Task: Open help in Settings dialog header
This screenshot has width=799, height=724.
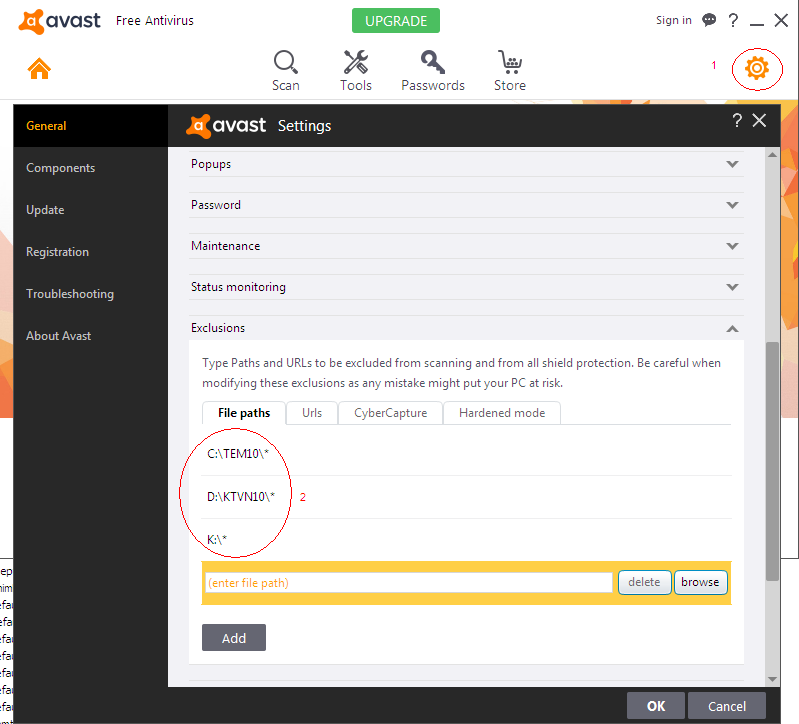Action: coord(737,120)
